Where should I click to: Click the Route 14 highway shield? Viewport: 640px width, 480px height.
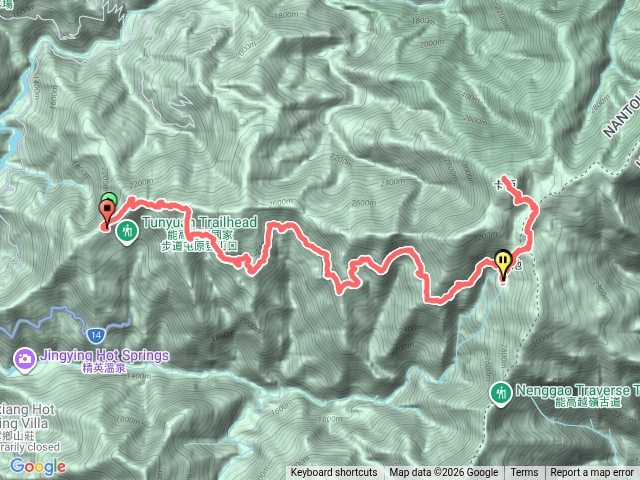click(x=96, y=336)
